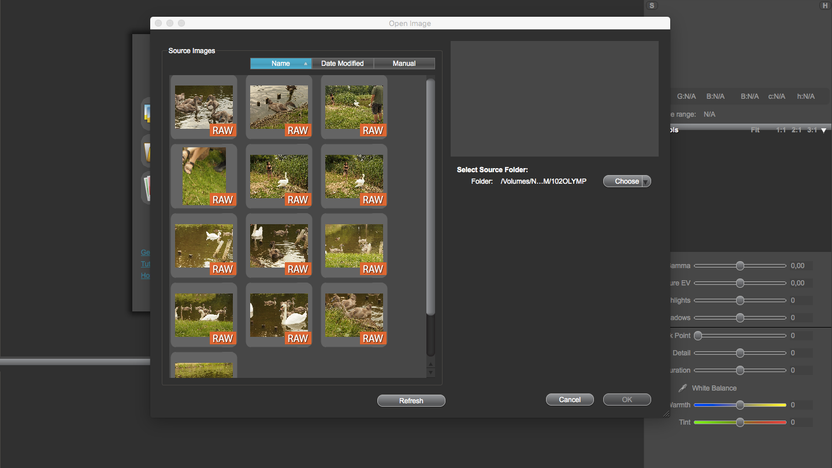Sort source images by Name tab
This screenshot has height=468, width=832.
coord(281,63)
